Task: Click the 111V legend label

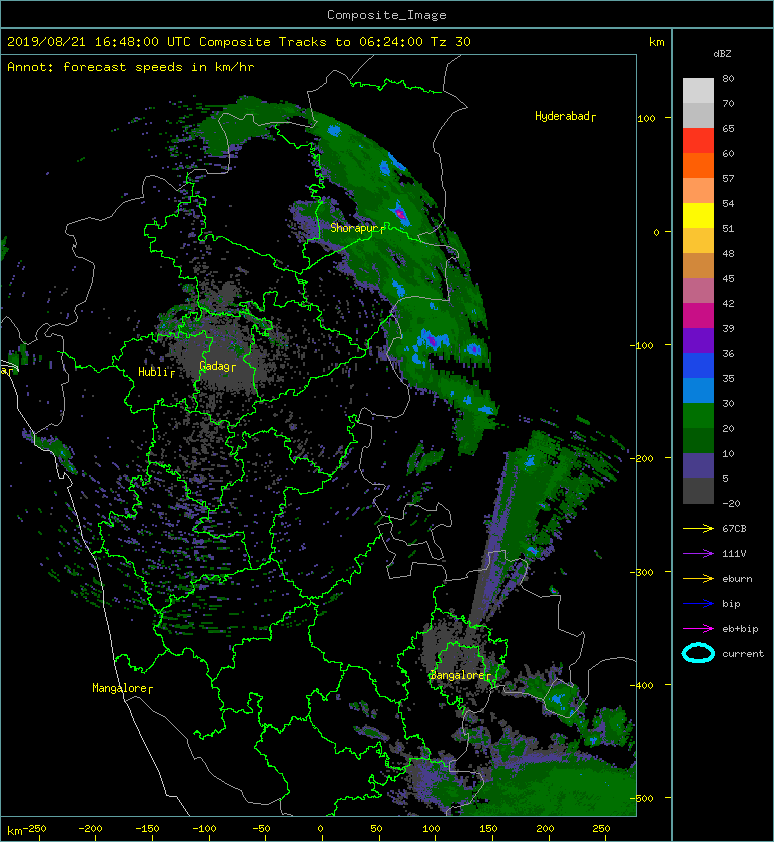Action: click(x=734, y=554)
